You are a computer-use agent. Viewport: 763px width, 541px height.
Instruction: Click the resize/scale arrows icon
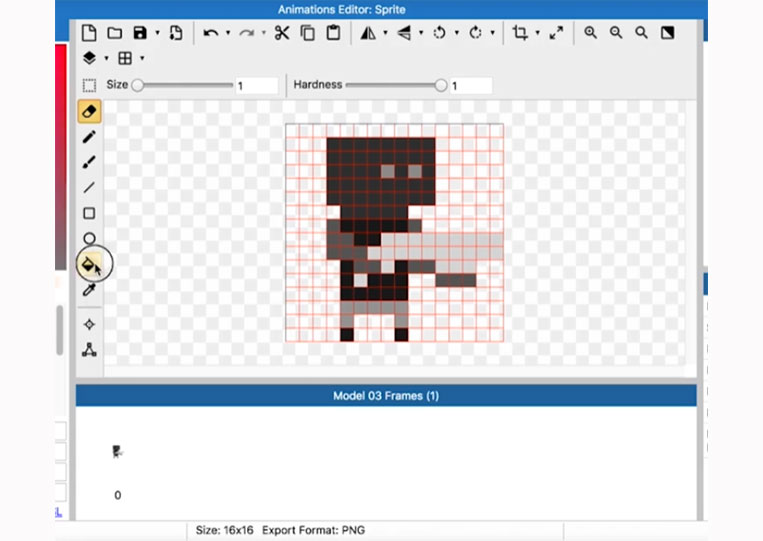(x=556, y=33)
